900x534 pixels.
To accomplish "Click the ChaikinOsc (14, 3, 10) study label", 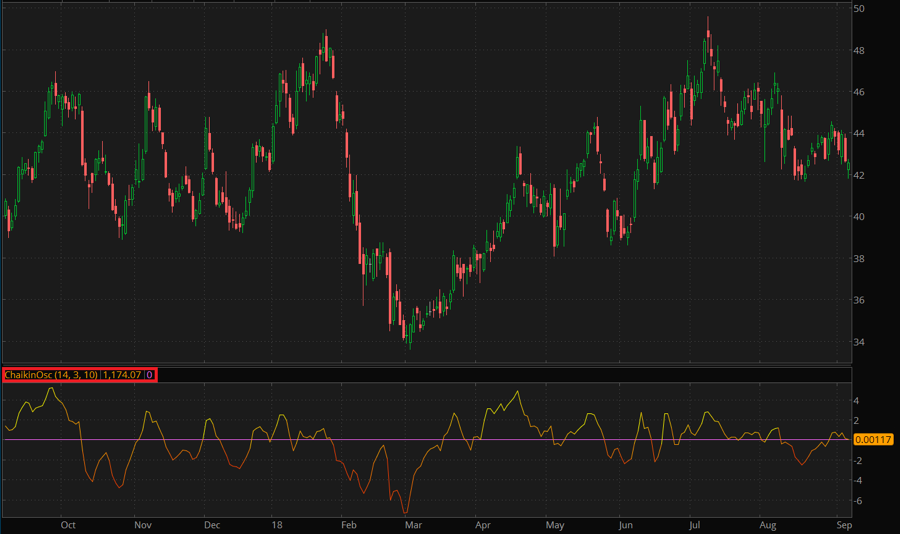I will pyautogui.click(x=51, y=375).
